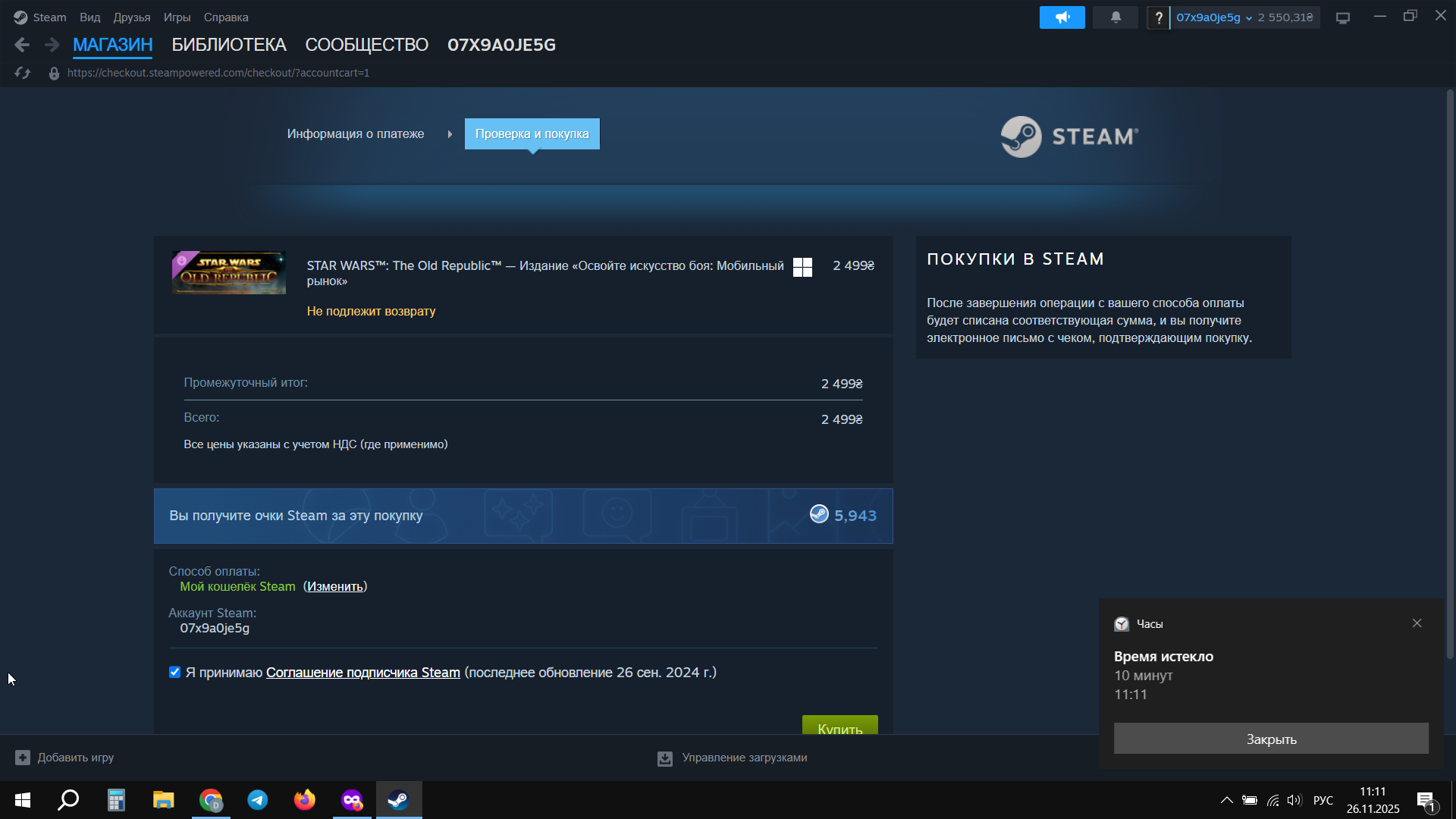Go to payment info step

coord(356,134)
